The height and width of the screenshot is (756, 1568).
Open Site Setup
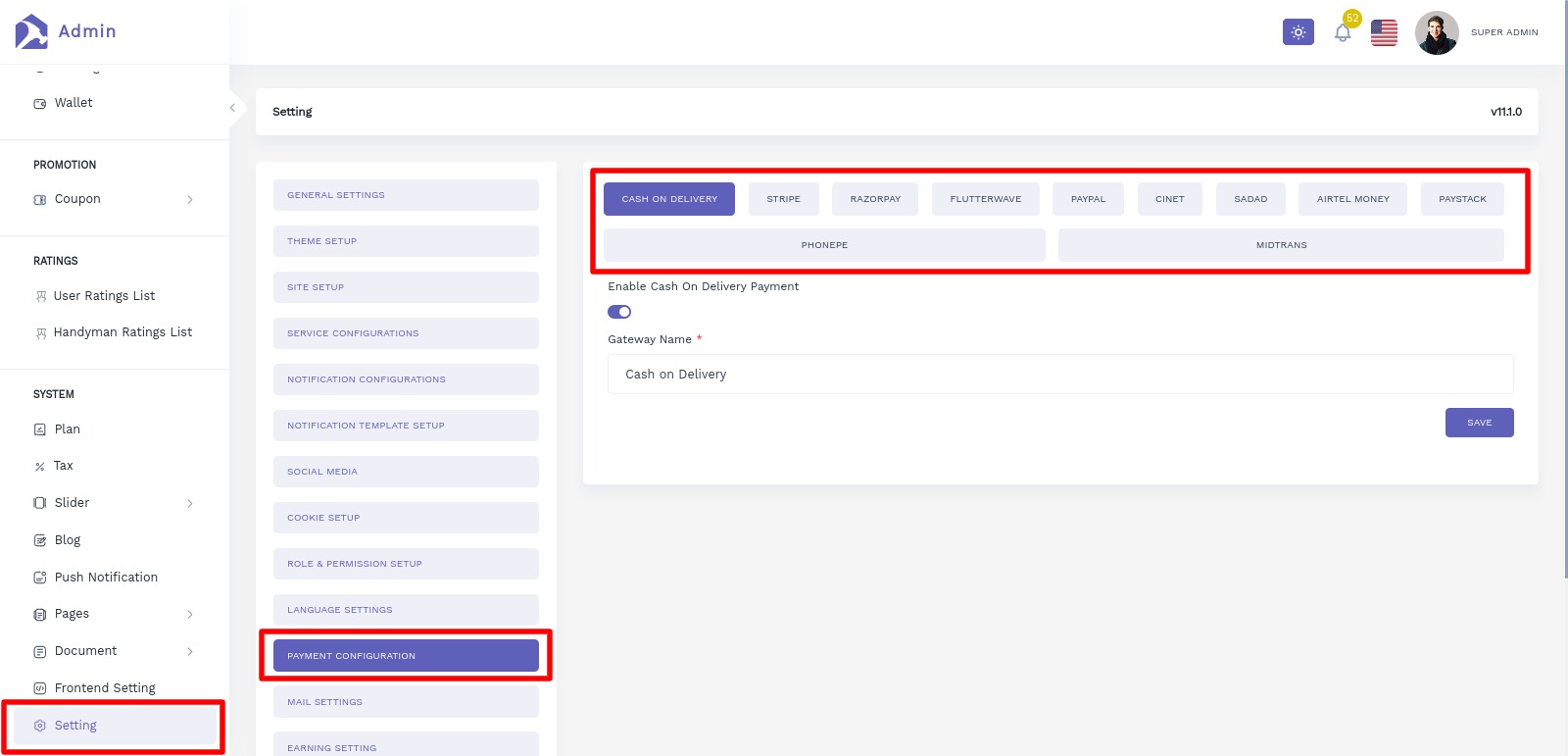point(406,287)
